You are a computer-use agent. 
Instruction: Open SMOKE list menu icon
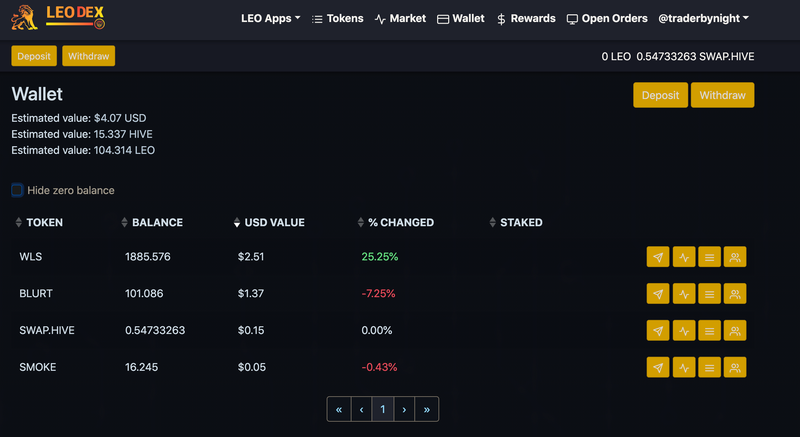click(x=709, y=367)
